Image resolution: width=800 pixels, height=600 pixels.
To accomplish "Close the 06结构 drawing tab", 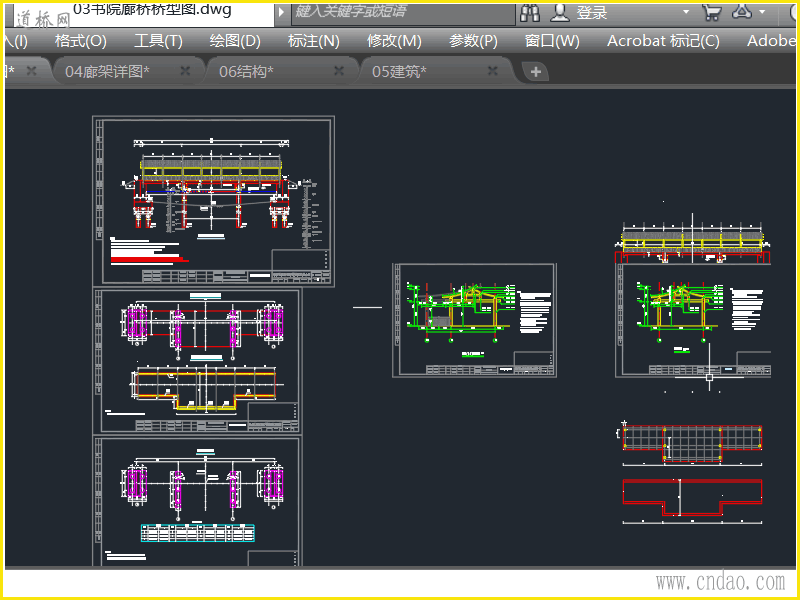I will [339, 71].
